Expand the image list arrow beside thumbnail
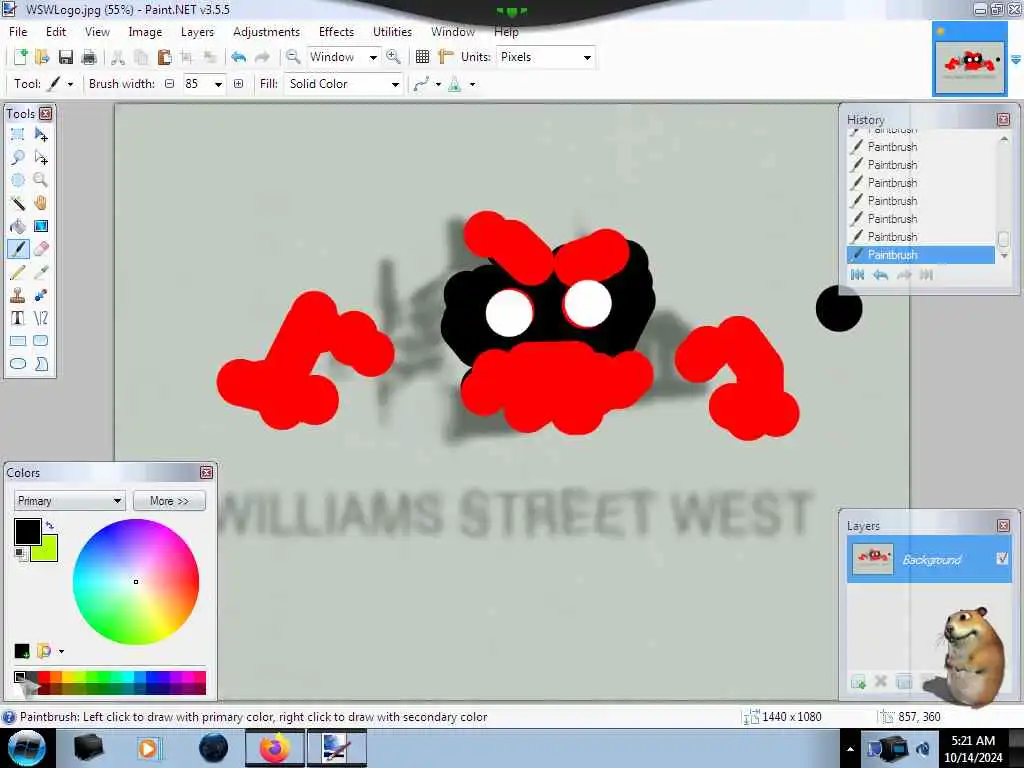The width and height of the screenshot is (1024, 768). [1015, 59]
